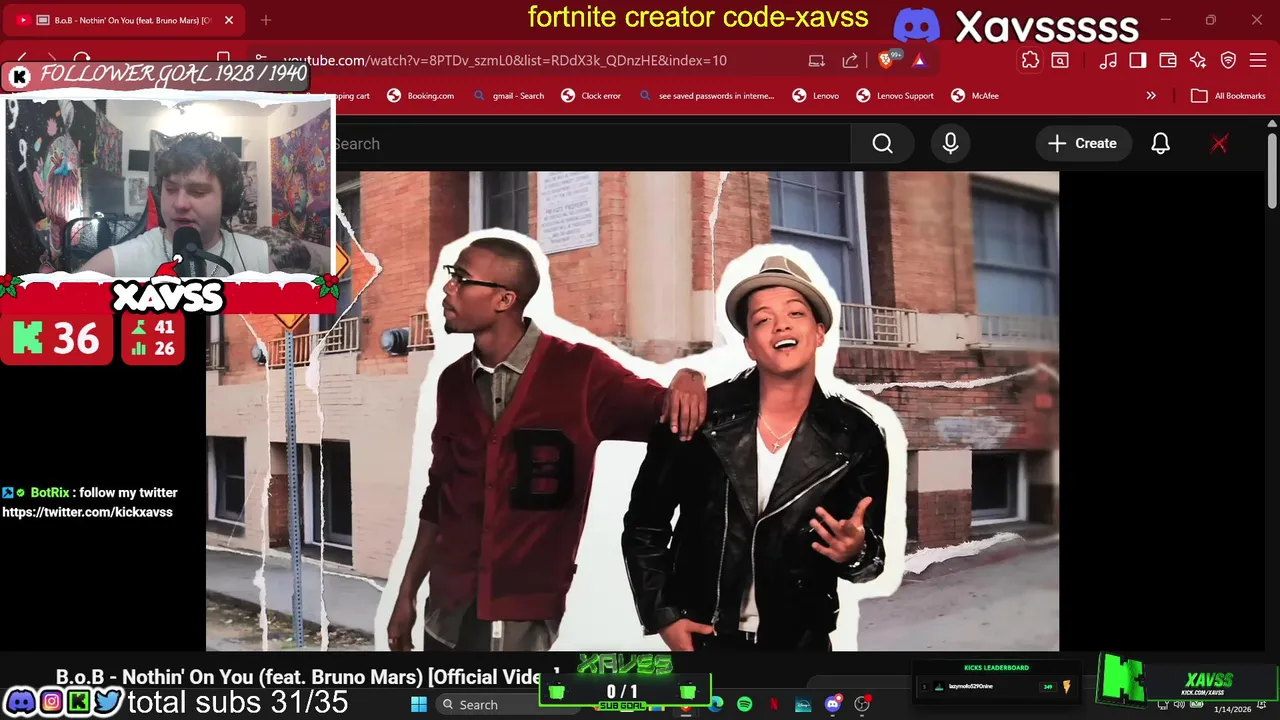This screenshot has height=720, width=1280.
Task: Open YouTube notifications bell
Action: 1160,144
